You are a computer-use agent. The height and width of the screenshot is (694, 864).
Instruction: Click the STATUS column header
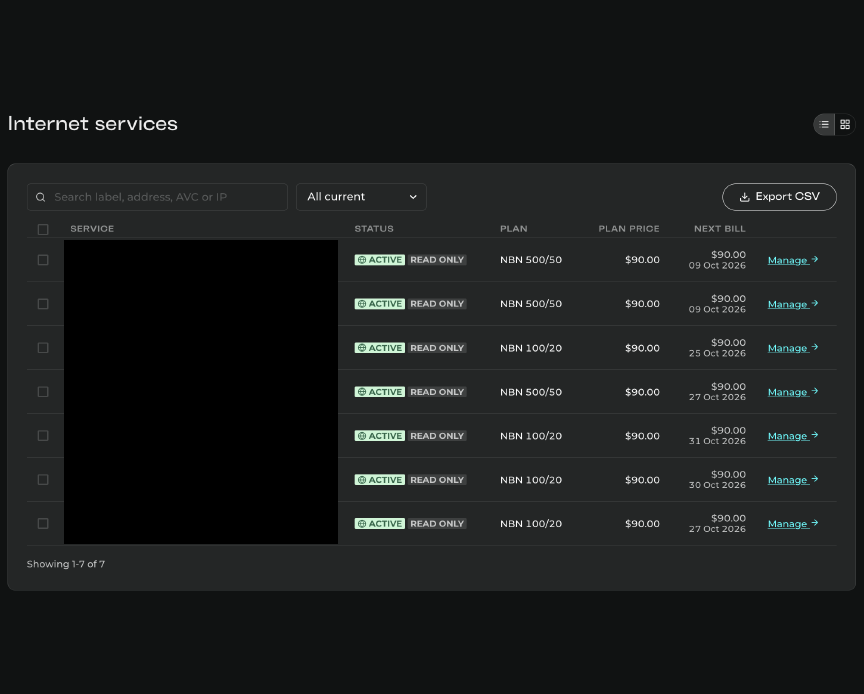[x=374, y=229]
